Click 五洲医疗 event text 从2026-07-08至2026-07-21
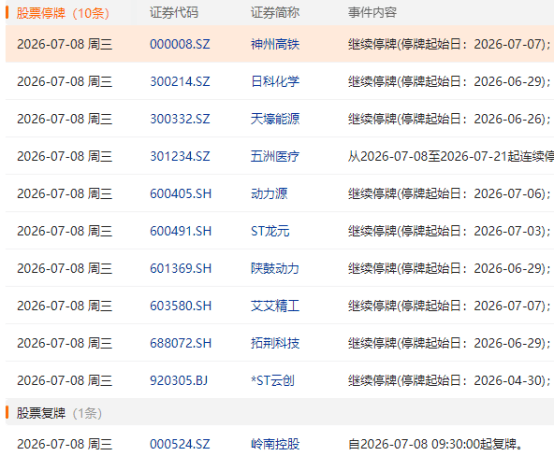The width and height of the screenshot is (554, 457). pos(451,156)
